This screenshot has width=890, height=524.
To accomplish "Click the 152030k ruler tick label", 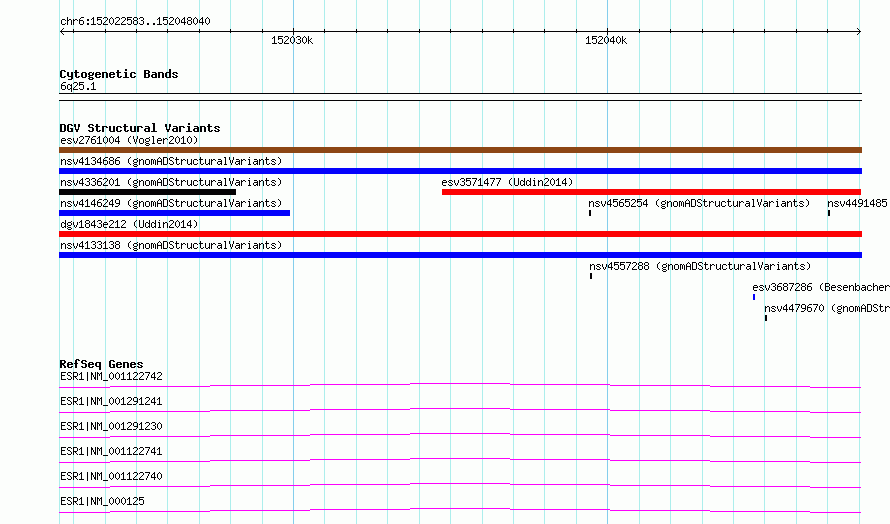I will coord(292,40).
